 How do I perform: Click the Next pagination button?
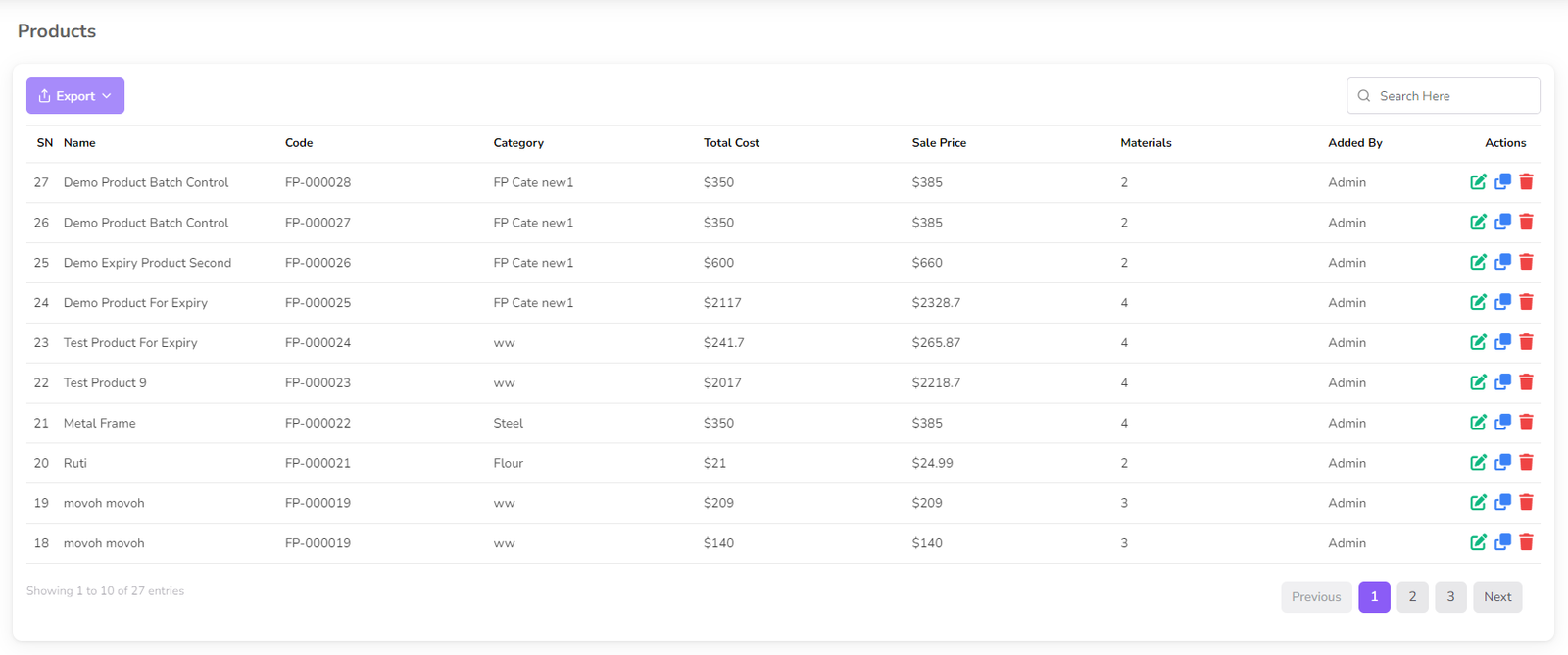(1497, 597)
